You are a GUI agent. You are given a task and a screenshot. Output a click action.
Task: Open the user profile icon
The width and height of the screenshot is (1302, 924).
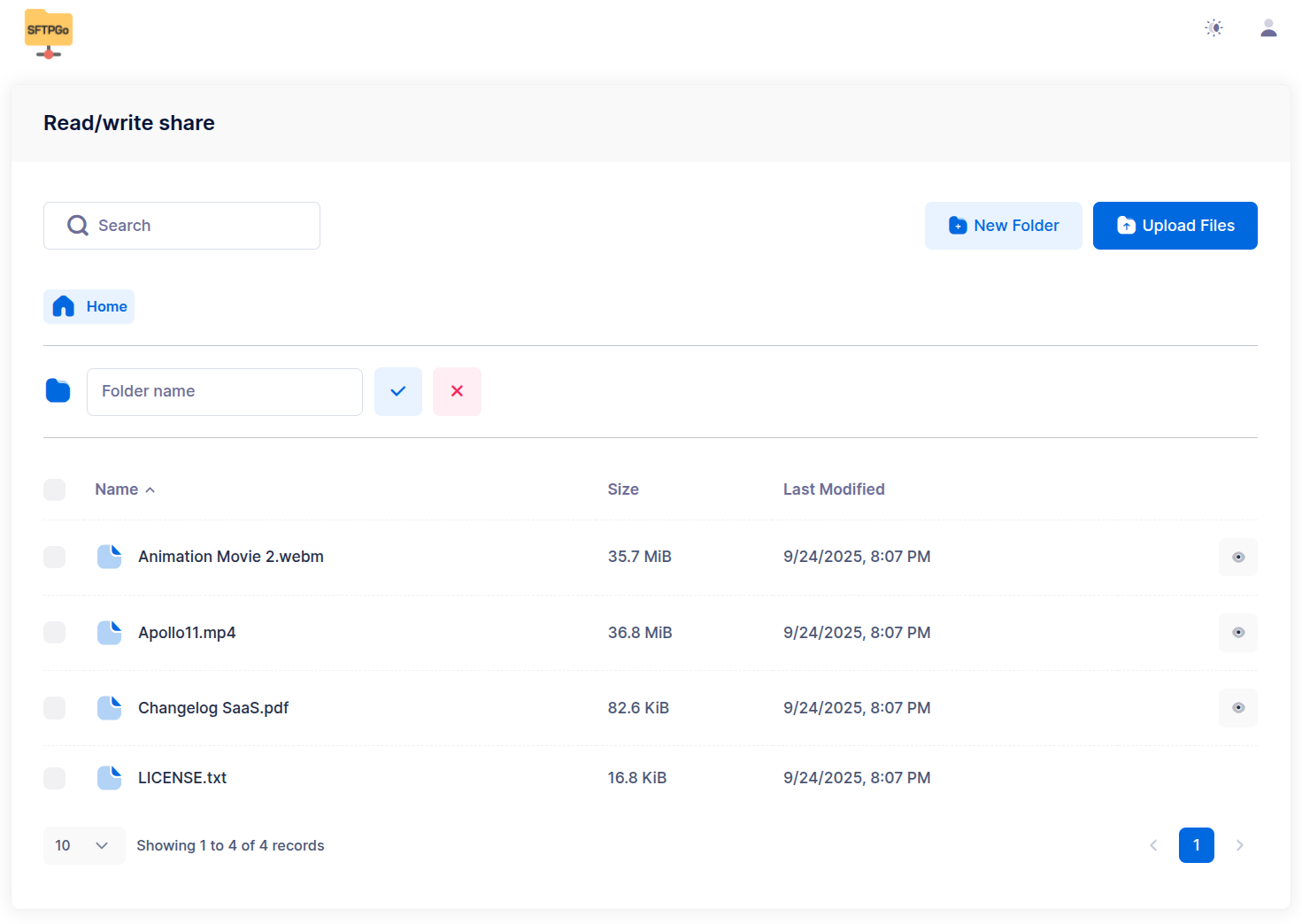[x=1268, y=28]
